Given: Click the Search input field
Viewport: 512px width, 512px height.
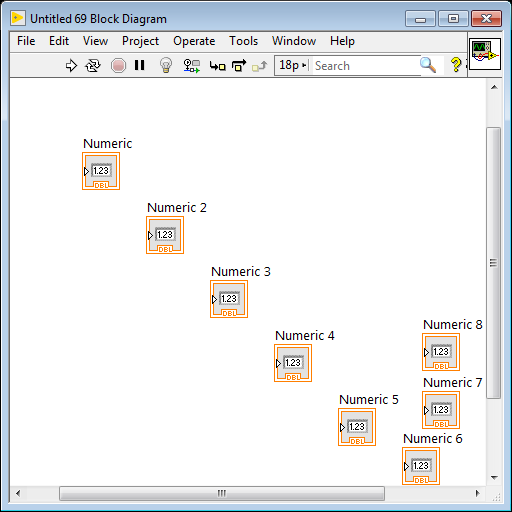Looking at the screenshot, I should [365, 66].
